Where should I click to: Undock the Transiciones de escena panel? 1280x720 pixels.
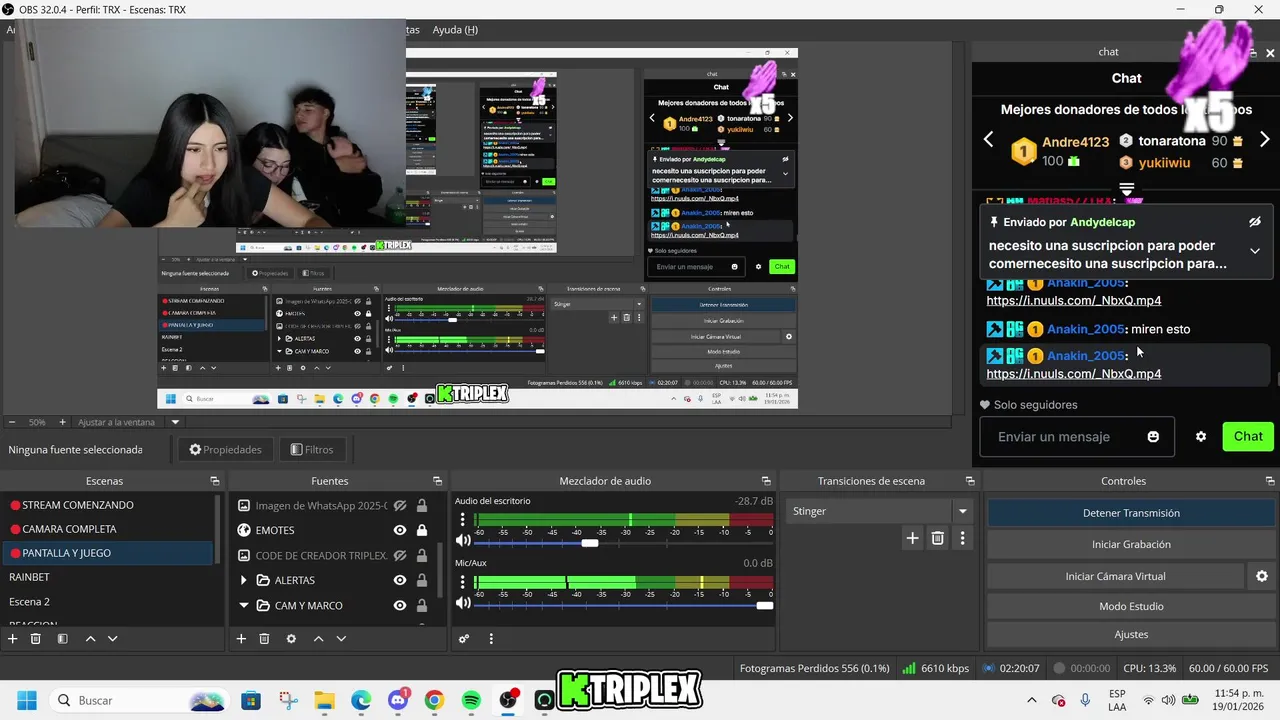[x=970, y=481]
